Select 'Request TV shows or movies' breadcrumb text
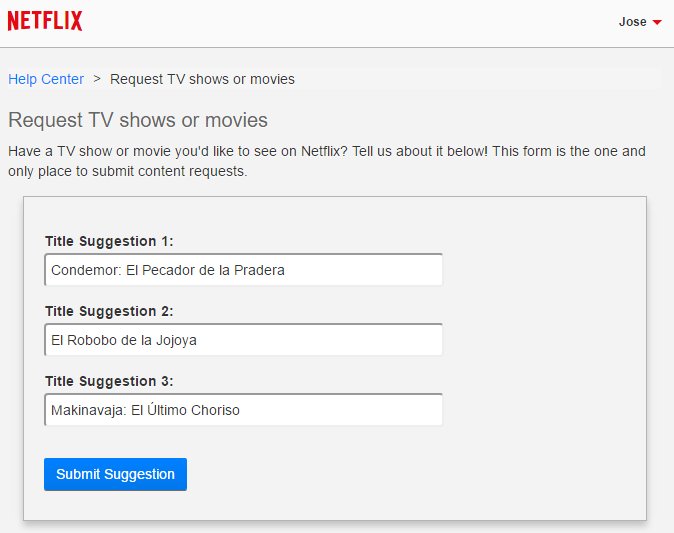This screenshot has width=674, height=533. click(x=202, y=79)
